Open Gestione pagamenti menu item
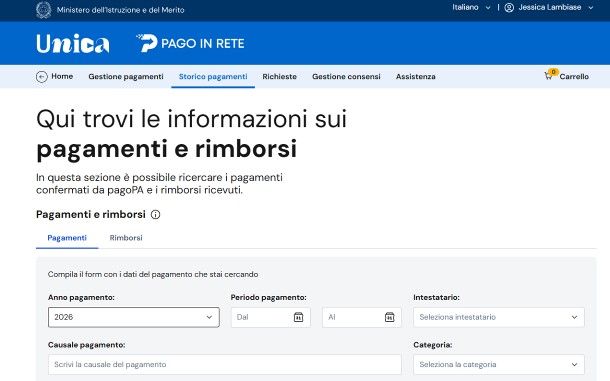Screen dimensions: 610x381 126,77
